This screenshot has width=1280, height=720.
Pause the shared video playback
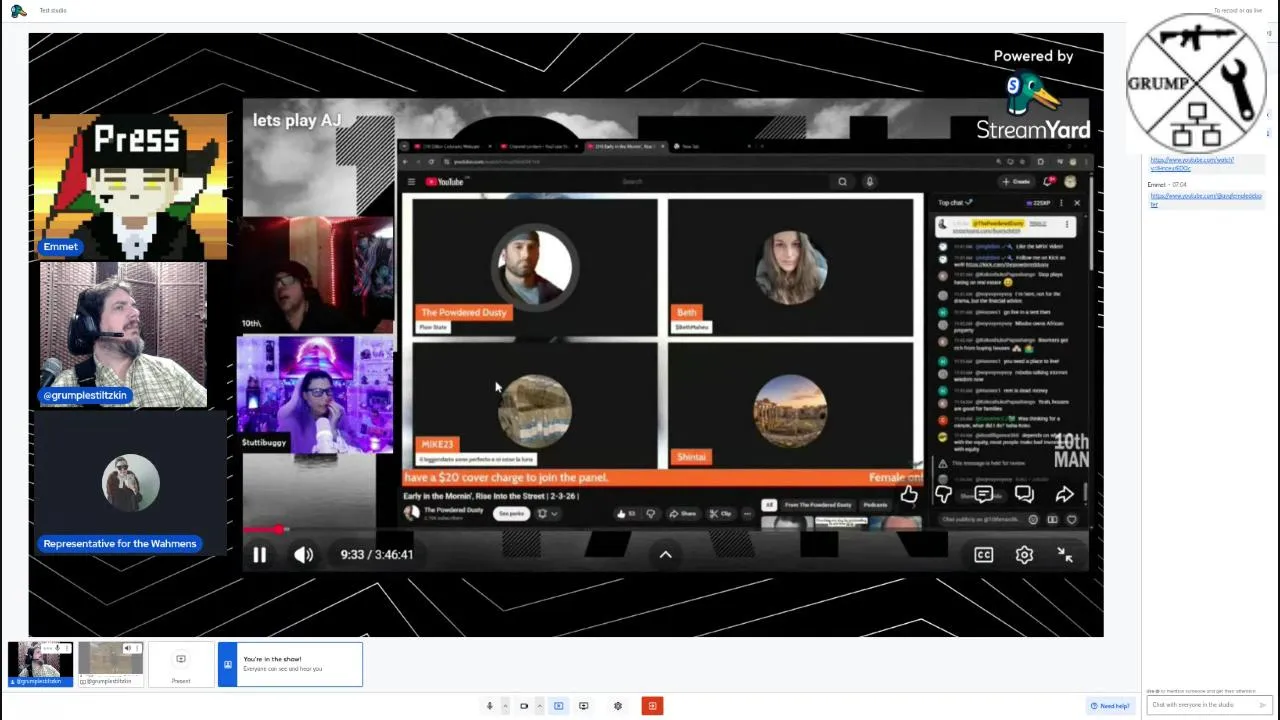(259, 555)
